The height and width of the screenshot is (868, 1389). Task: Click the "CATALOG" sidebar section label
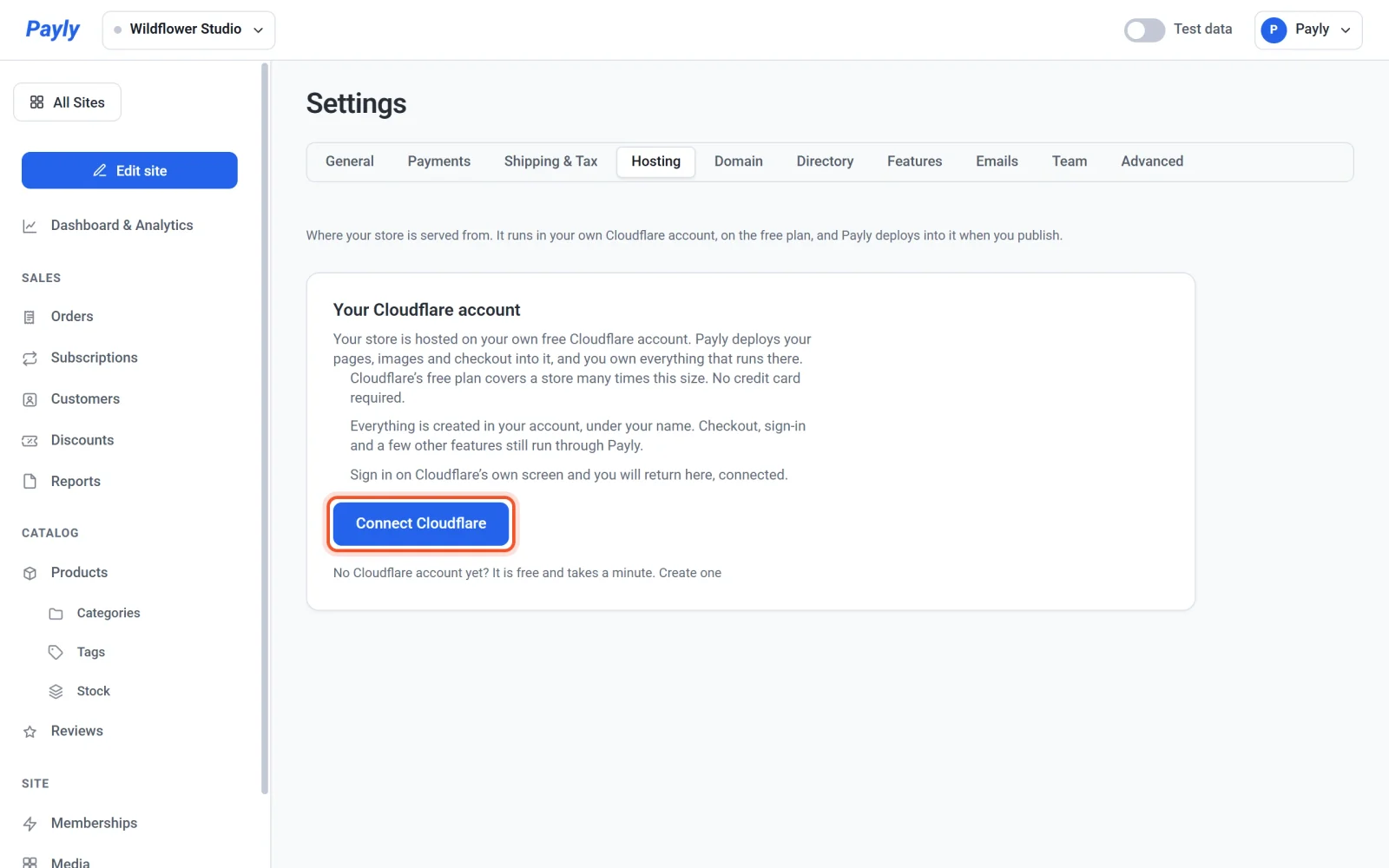tap(50, 533)
